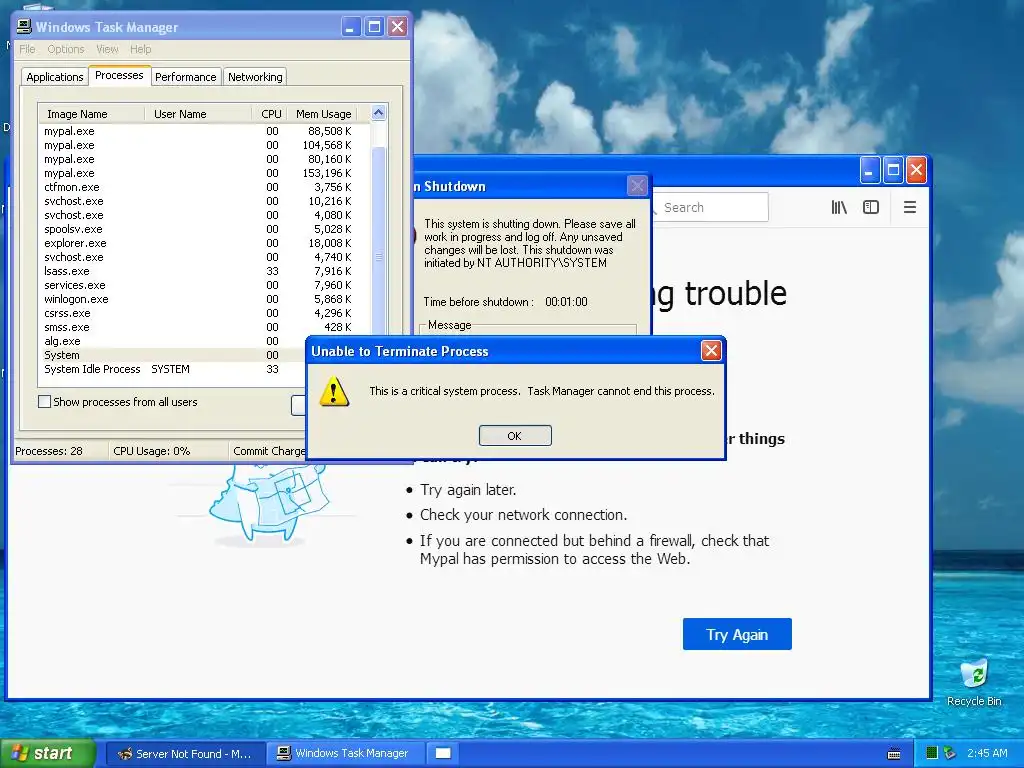Select mypal.exe using 153,196 K memory

point(203,173)
